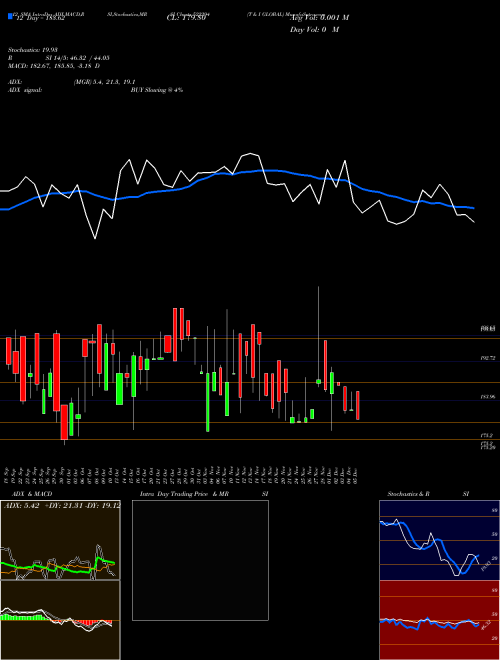Click the blue Stochastics chart panel
The image size is (500, 660).
coord(439,540)
